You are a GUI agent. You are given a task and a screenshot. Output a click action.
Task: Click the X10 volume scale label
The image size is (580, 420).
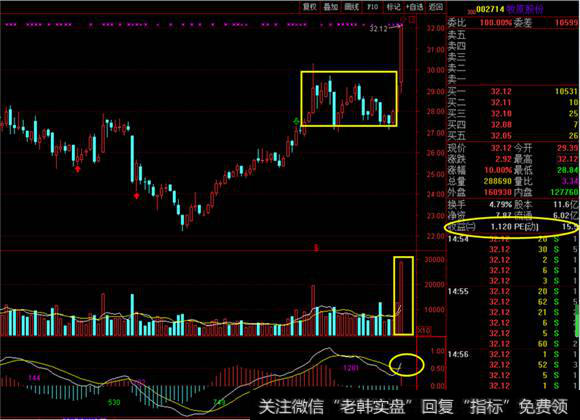[424, 330]
